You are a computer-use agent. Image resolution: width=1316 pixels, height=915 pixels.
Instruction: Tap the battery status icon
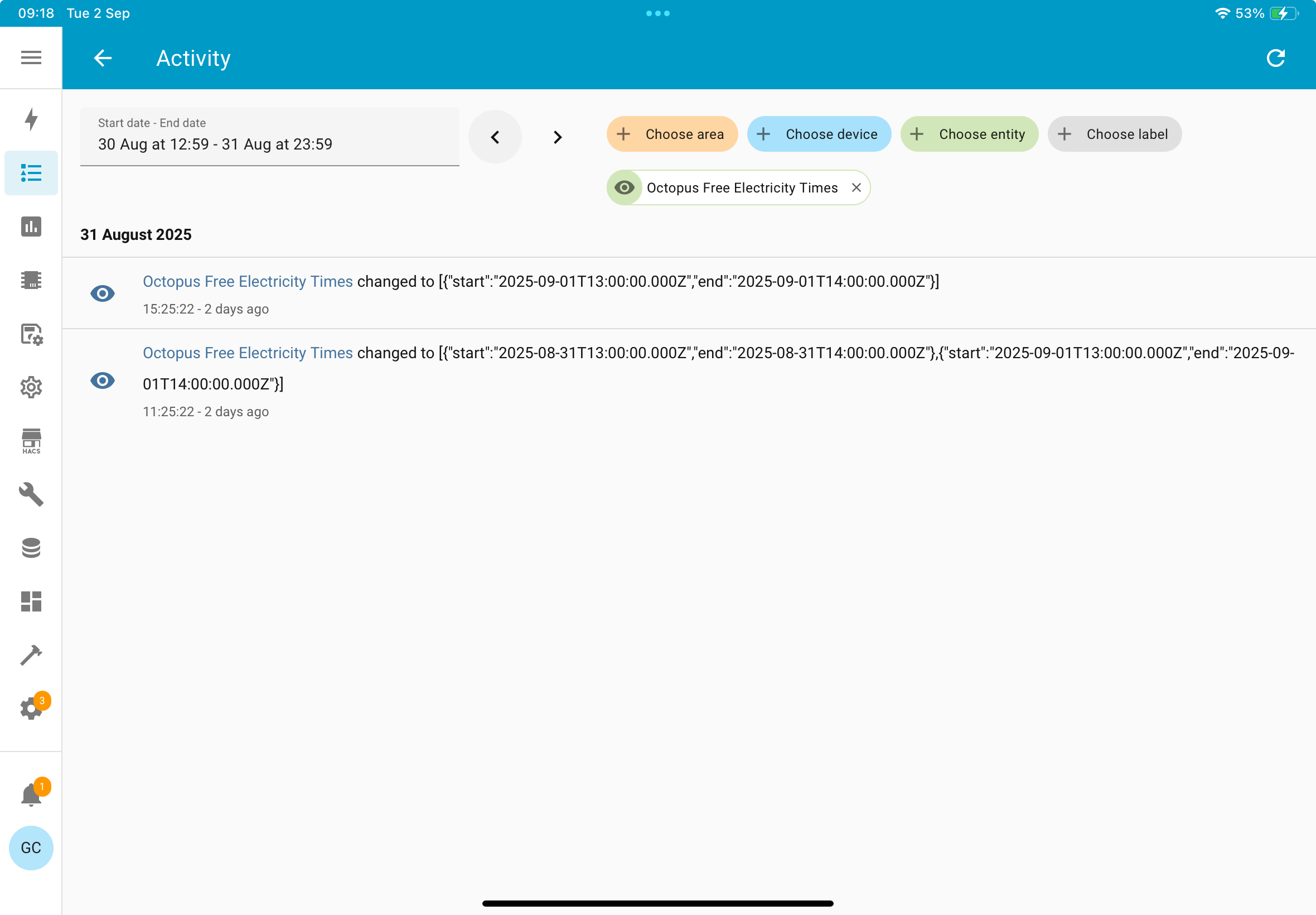click(1283, 13)
